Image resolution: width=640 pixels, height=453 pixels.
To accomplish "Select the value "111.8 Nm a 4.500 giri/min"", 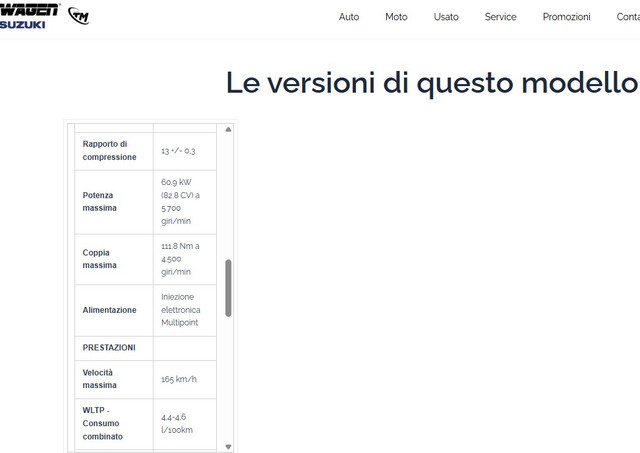I will (180, 259).
